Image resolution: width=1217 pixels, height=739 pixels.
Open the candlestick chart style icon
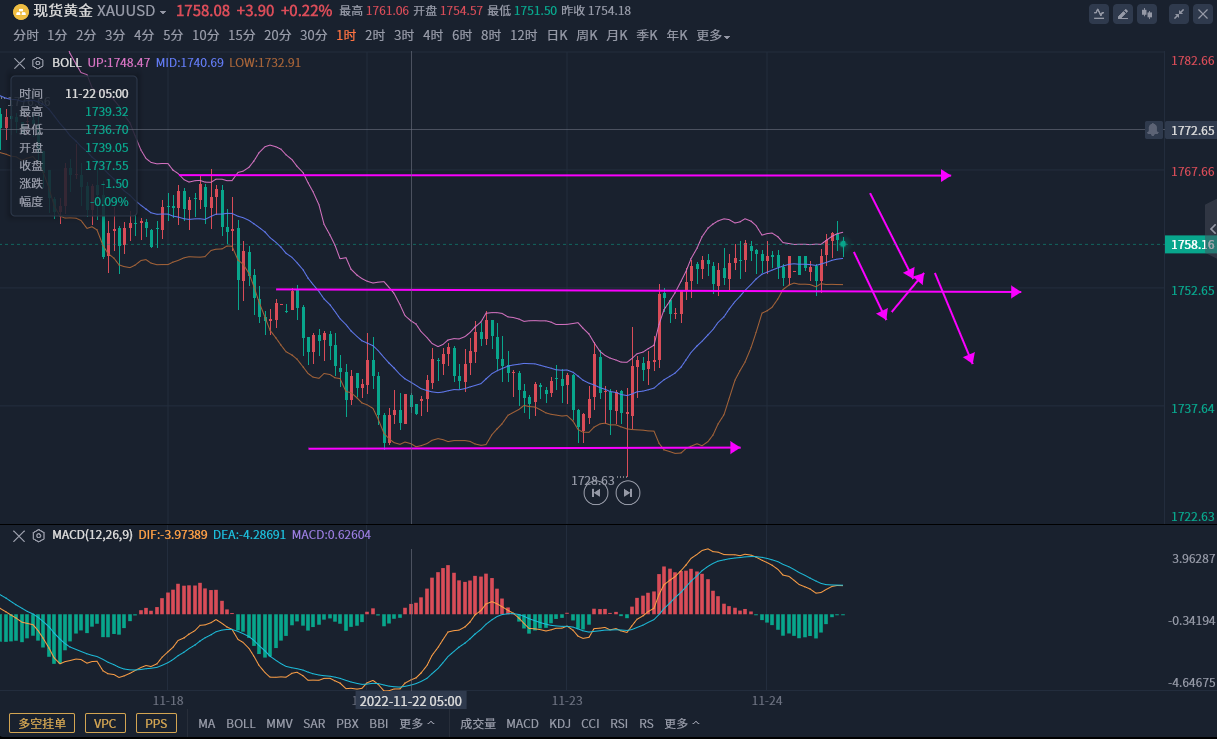(x=1147, y=13)
